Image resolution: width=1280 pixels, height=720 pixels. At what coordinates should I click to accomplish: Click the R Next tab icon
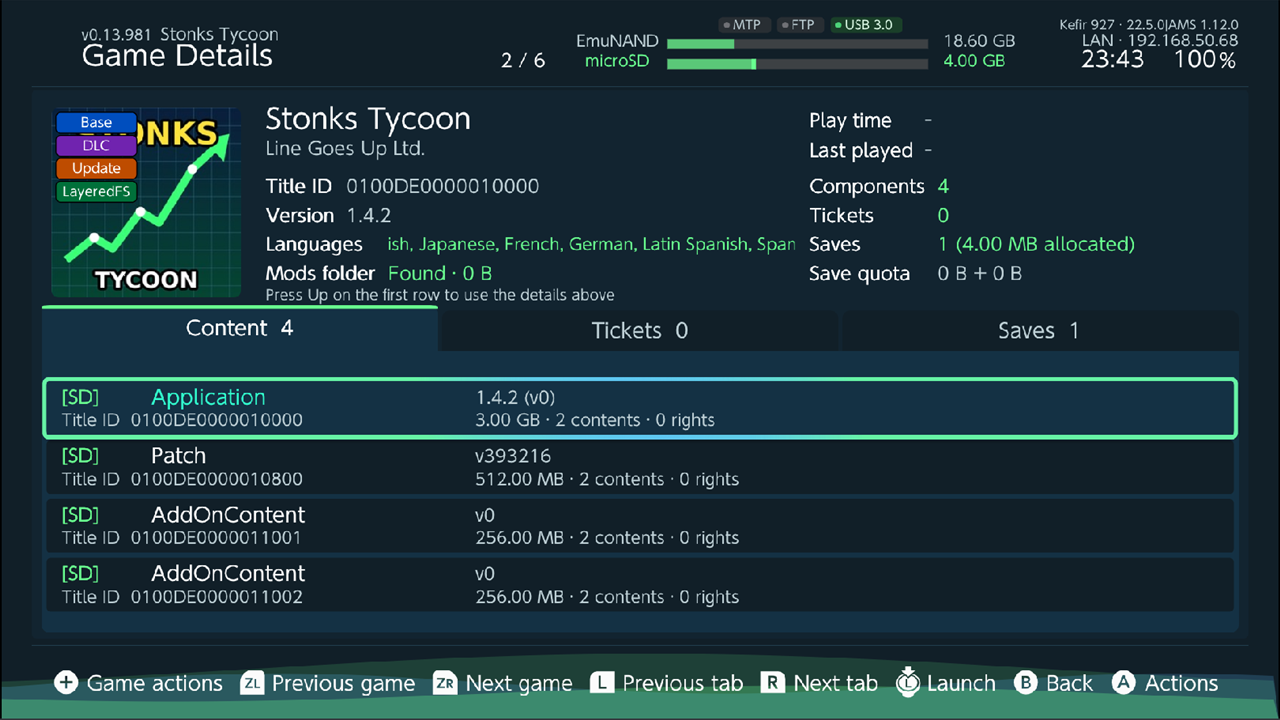coord(772,683)
